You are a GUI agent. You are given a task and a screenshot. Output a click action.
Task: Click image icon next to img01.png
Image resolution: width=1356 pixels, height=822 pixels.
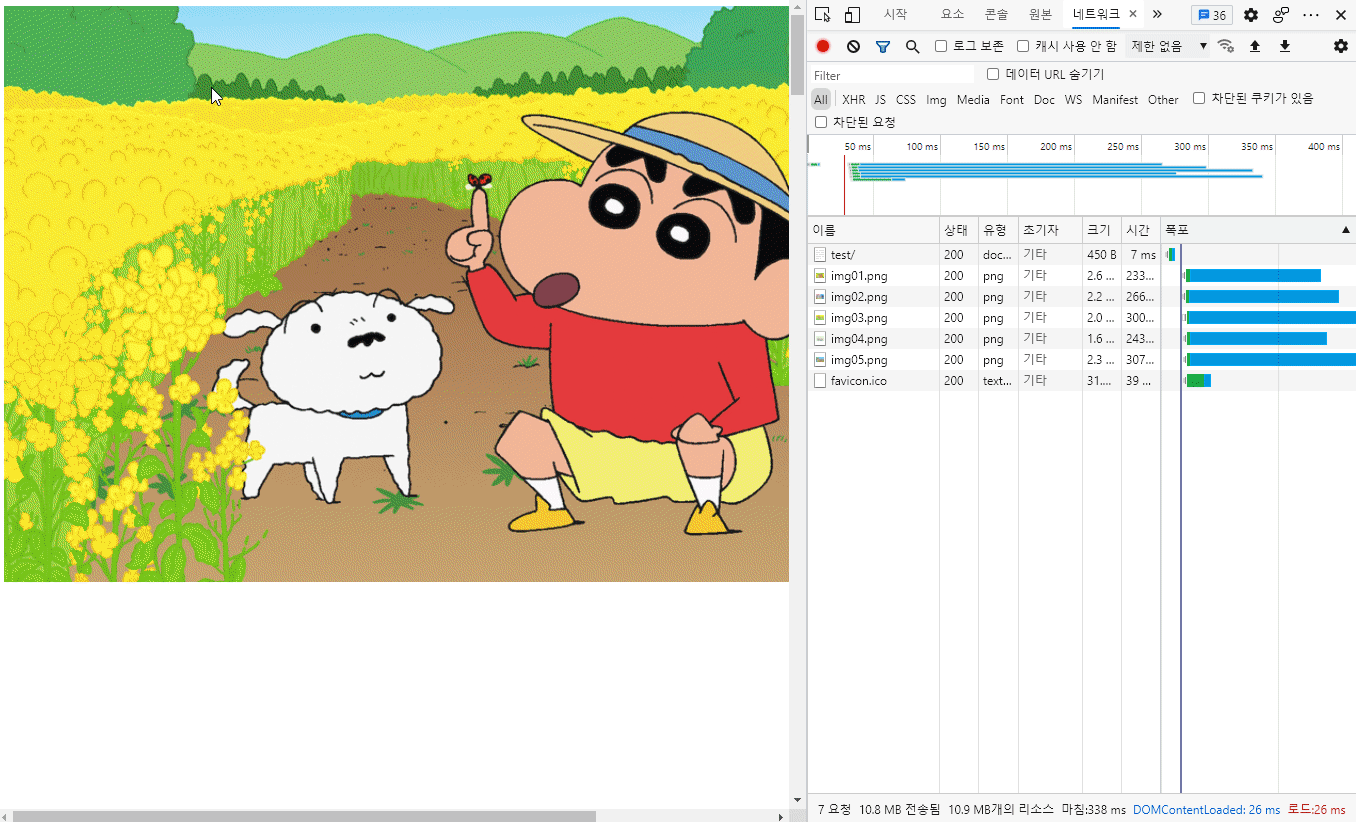(820, 276)
